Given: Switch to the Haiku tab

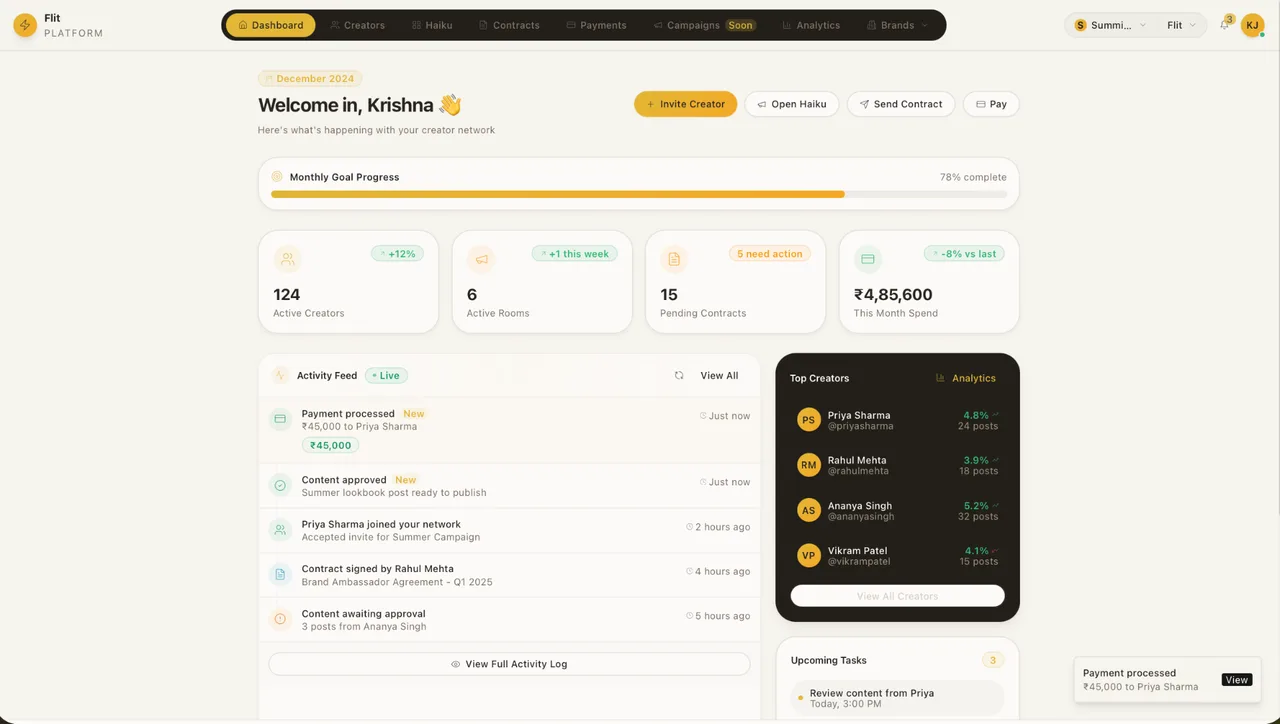Looking at the screenshot, I should 432,25.
